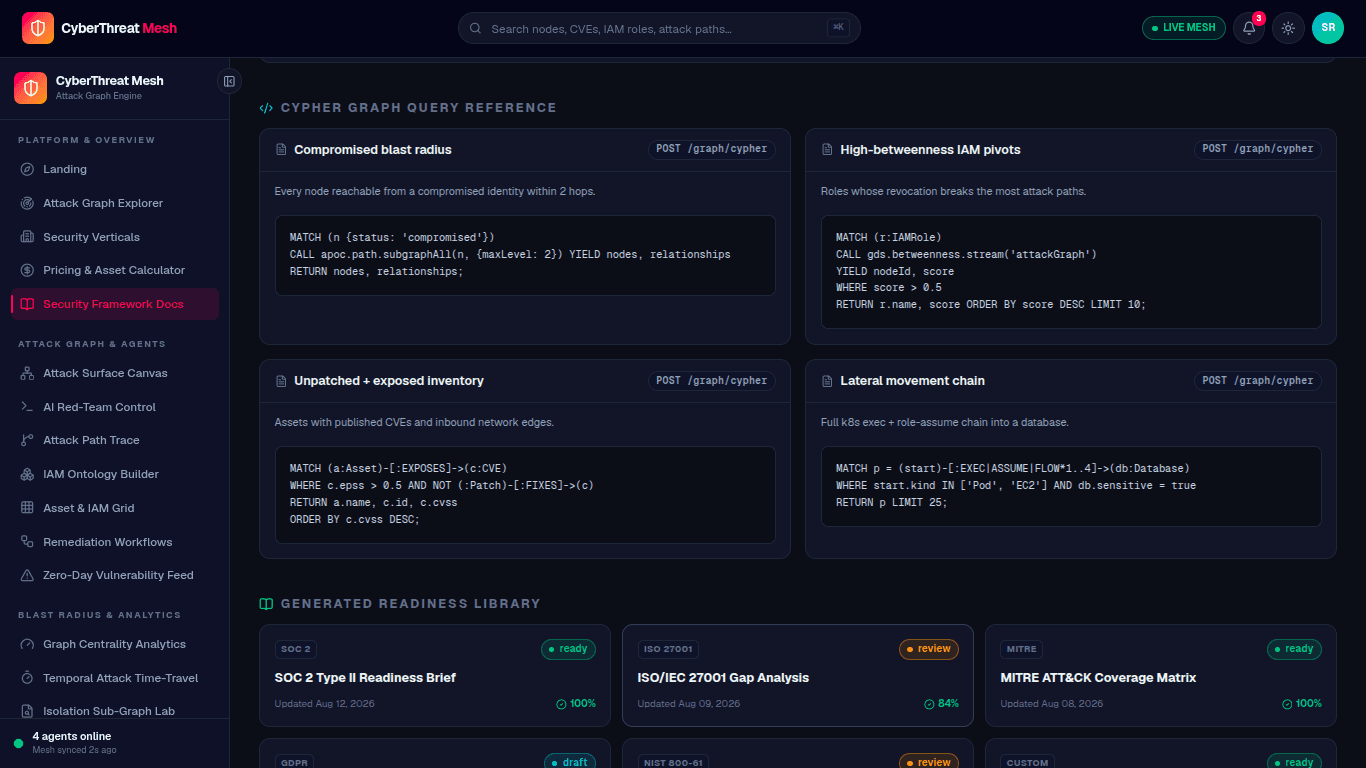Click the 4 agents online status
1366x768 pixels.
pos(71,736)
